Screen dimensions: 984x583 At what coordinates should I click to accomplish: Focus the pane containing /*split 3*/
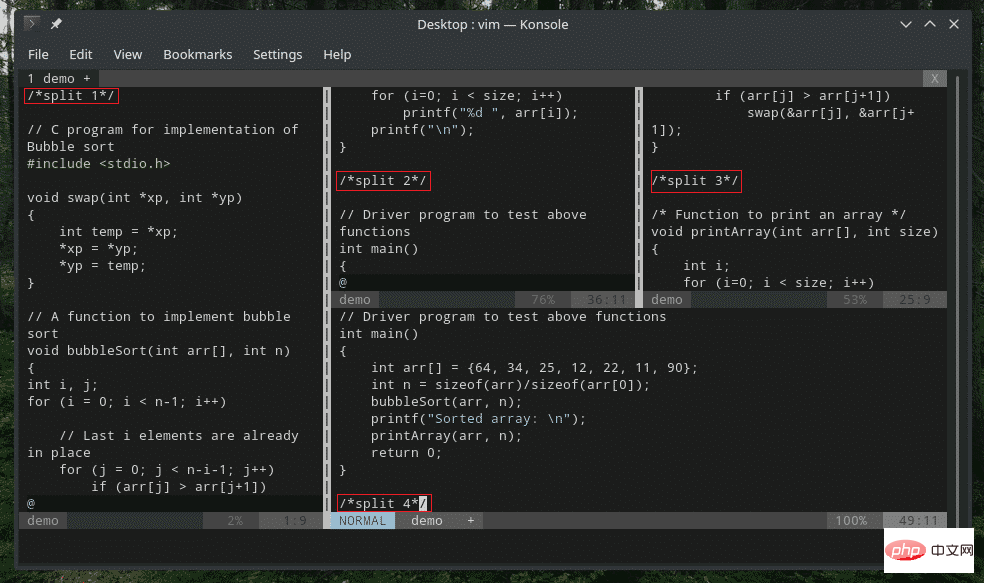pyautogui.click(x=695, y=181)
